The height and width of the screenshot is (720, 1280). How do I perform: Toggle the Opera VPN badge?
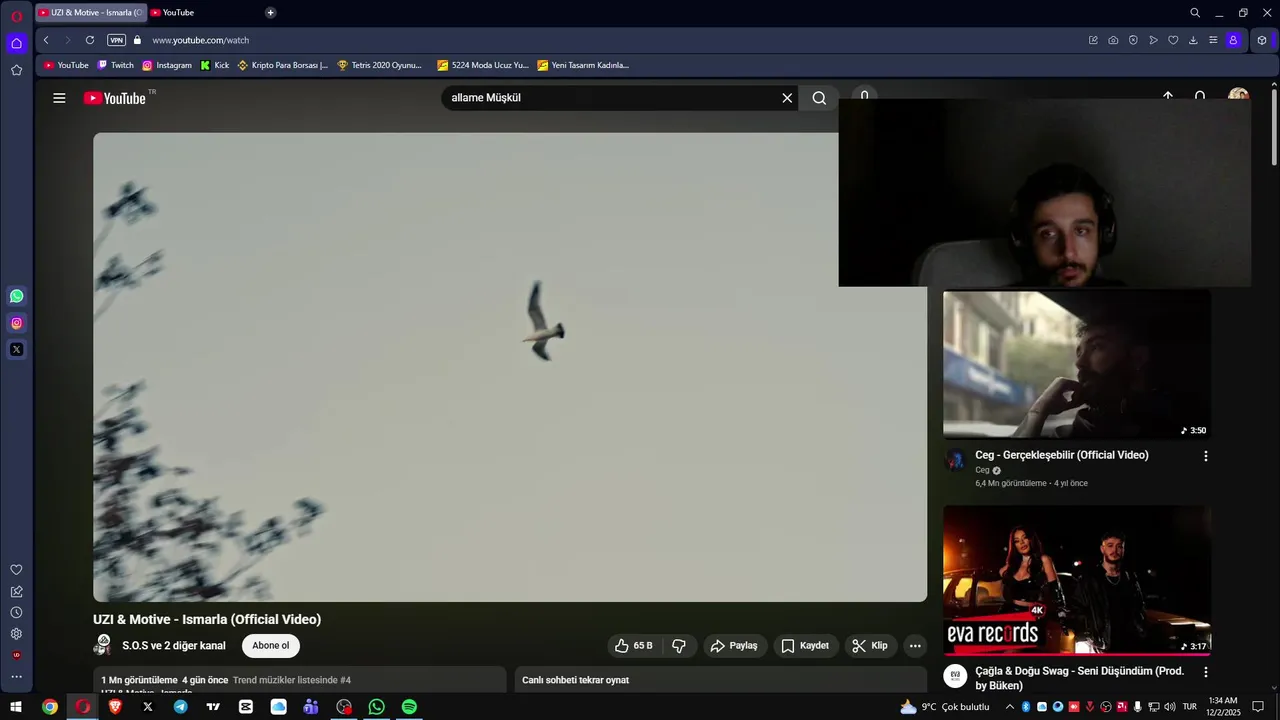click(116, 40)
